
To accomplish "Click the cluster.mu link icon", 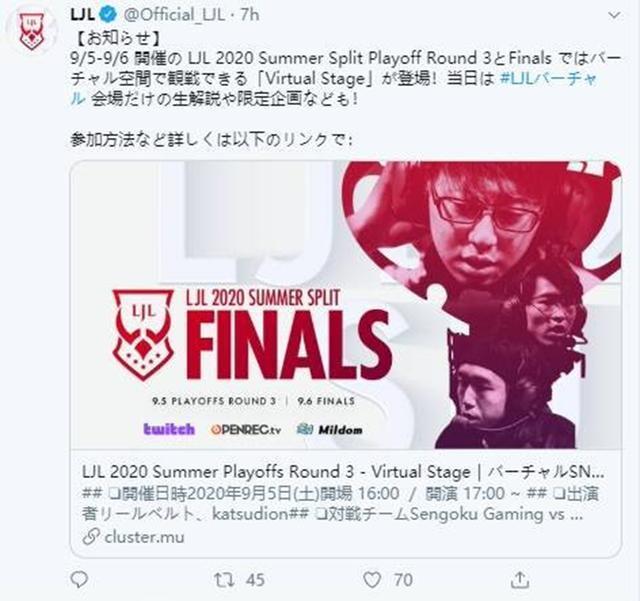I will coord(91,536).
